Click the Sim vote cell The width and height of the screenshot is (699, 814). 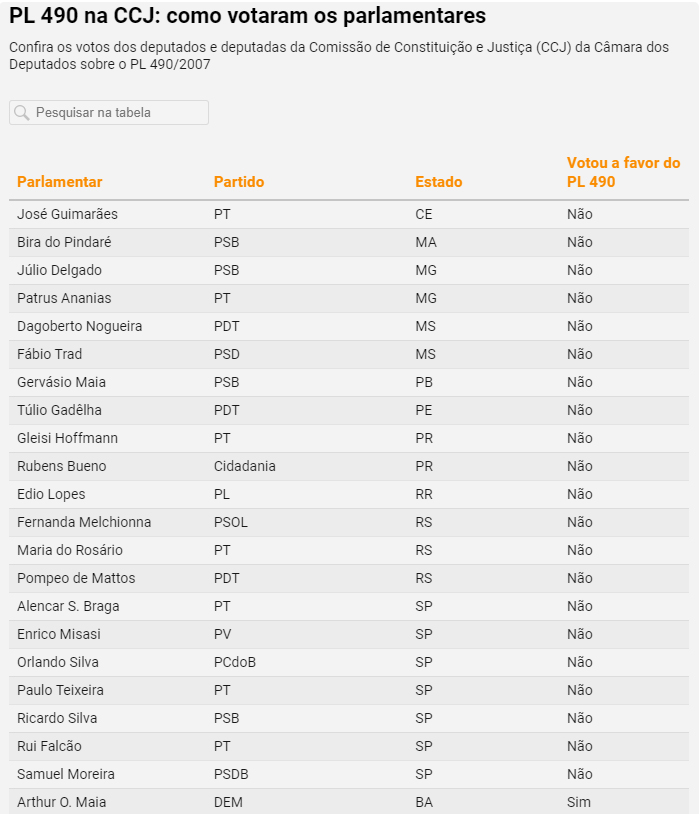[x=579, y=802]
